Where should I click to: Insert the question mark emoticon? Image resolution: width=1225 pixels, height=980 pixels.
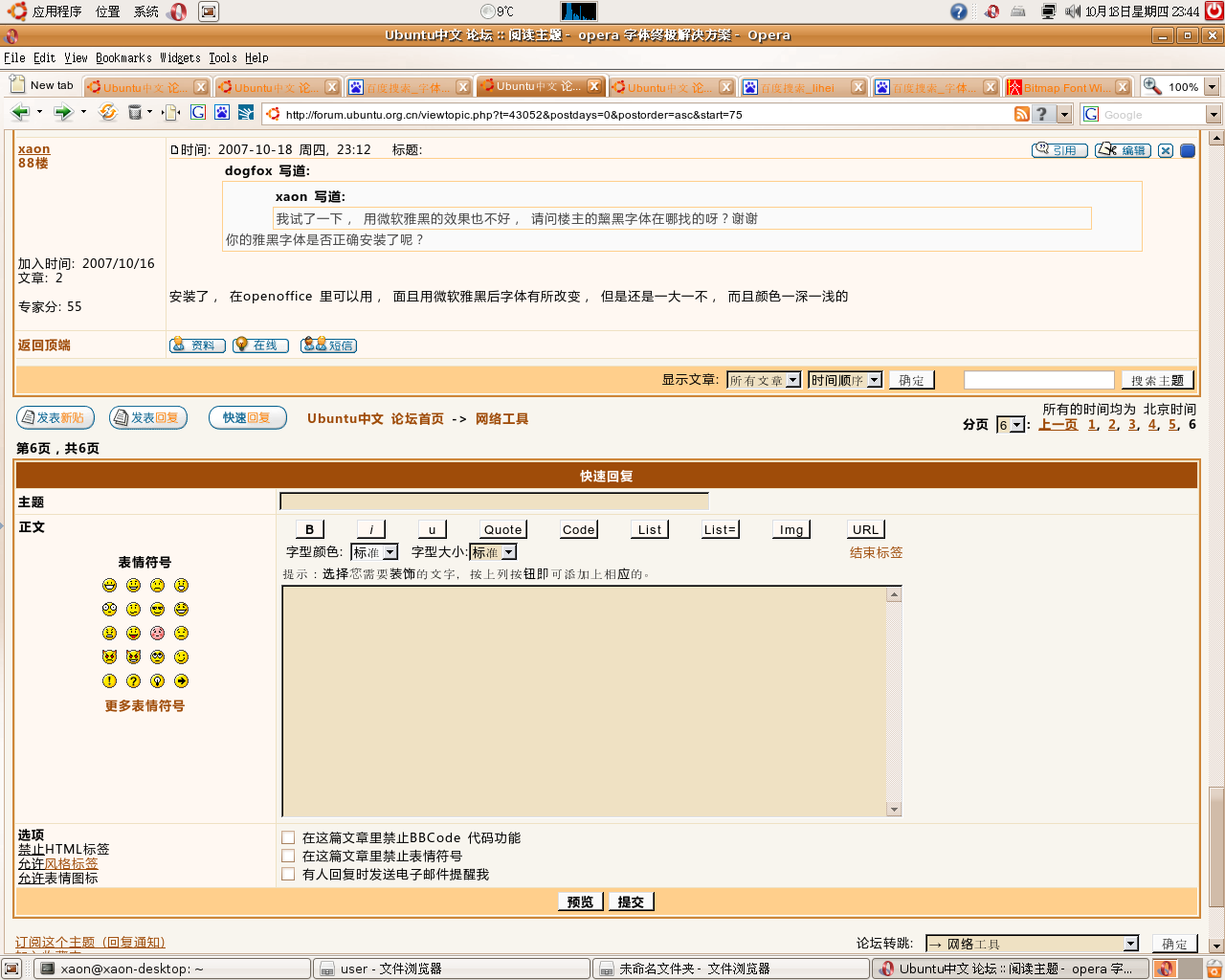(x=133, y=680)
